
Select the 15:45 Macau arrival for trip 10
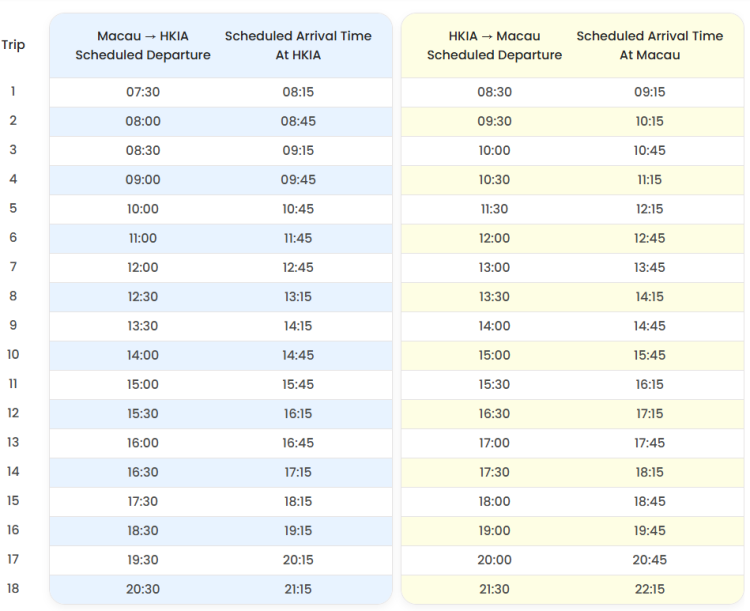pyautogui.click(x=650, y=355)
